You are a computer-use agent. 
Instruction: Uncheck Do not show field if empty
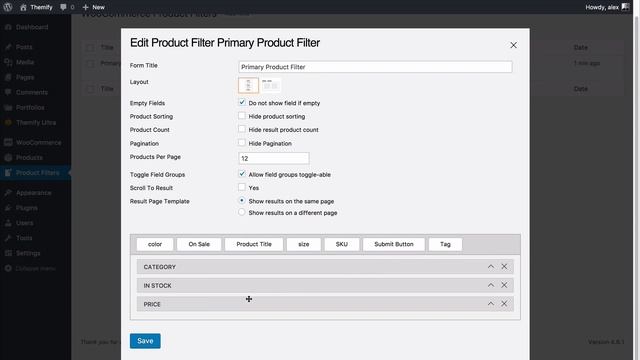pyautogui.click(x=242, y=102)
